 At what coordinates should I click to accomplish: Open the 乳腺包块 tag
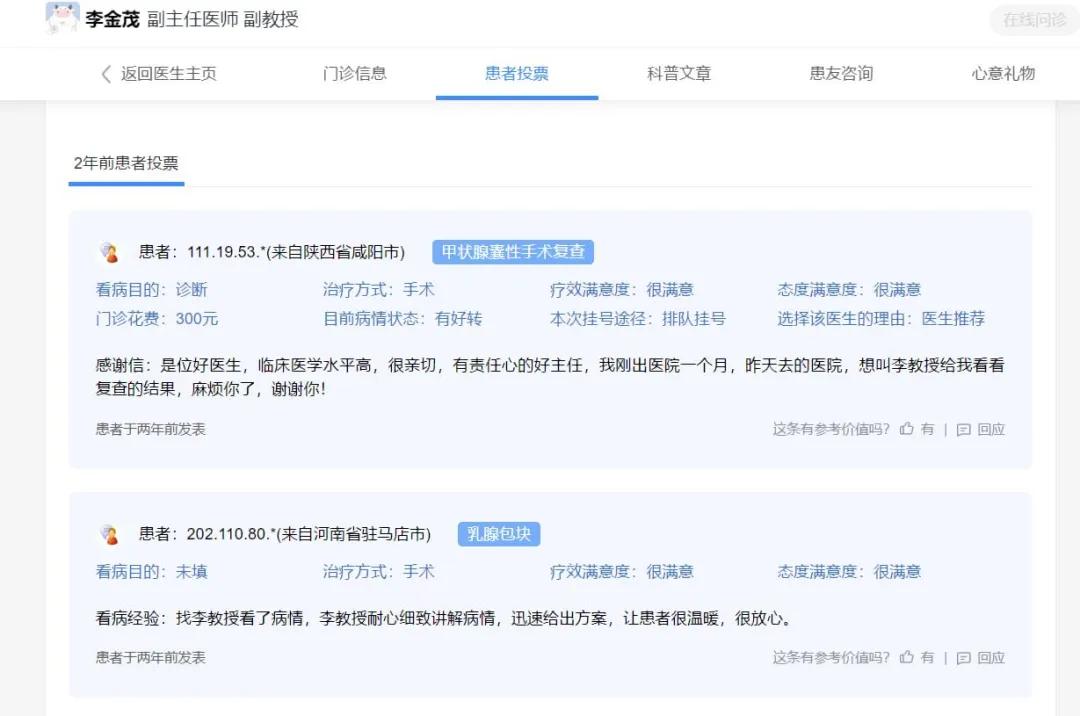point(498,534)
